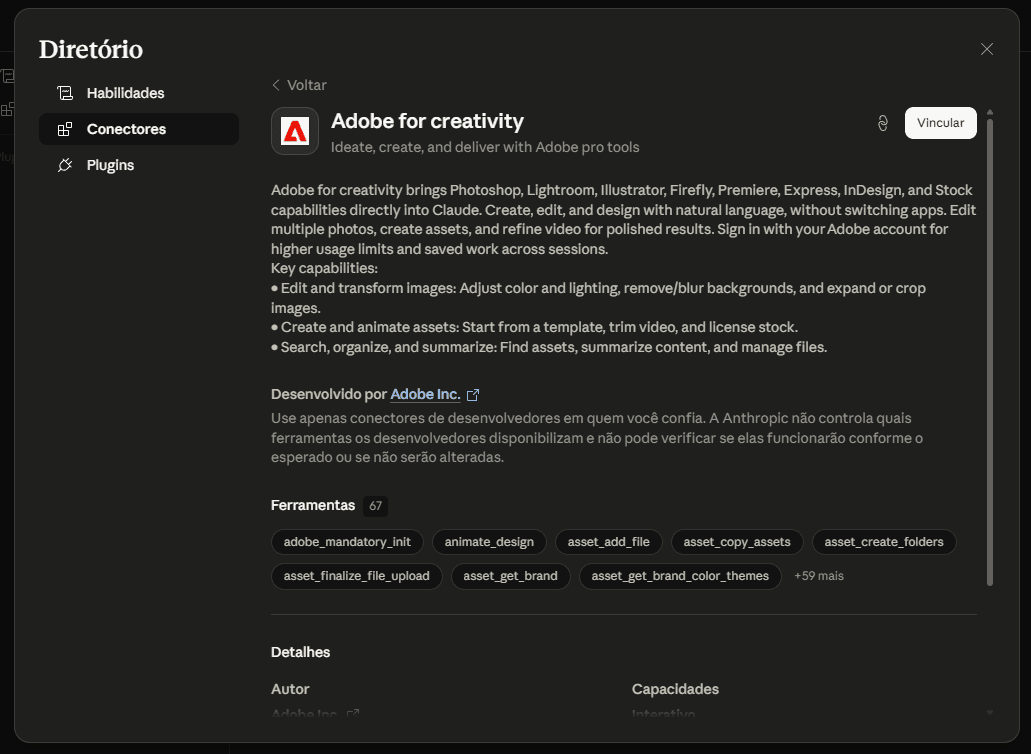
Task: Click the vertical scrollbar thumb
Action: click(990, 350)
